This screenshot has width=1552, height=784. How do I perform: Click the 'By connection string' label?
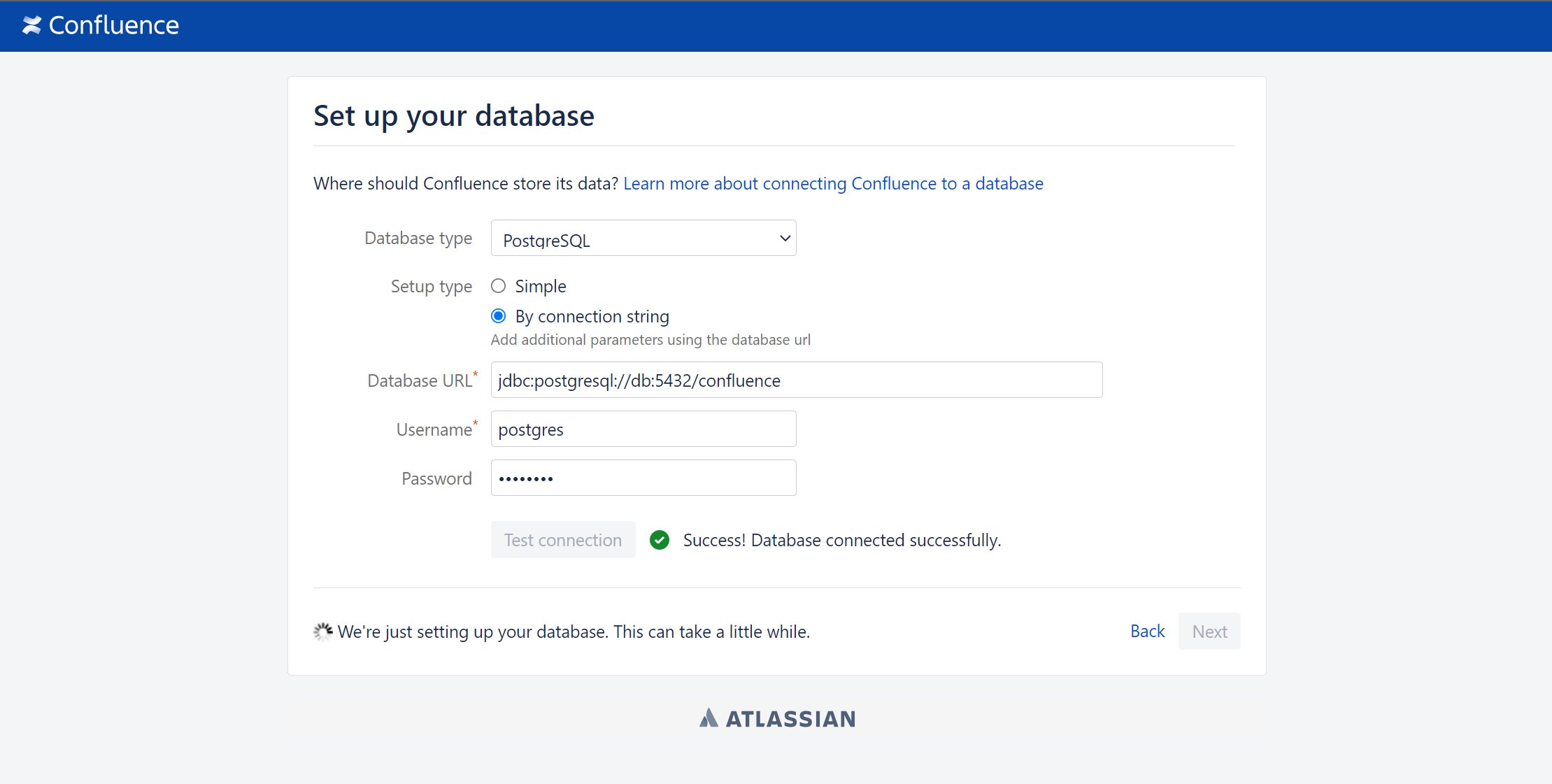[592, 316]
